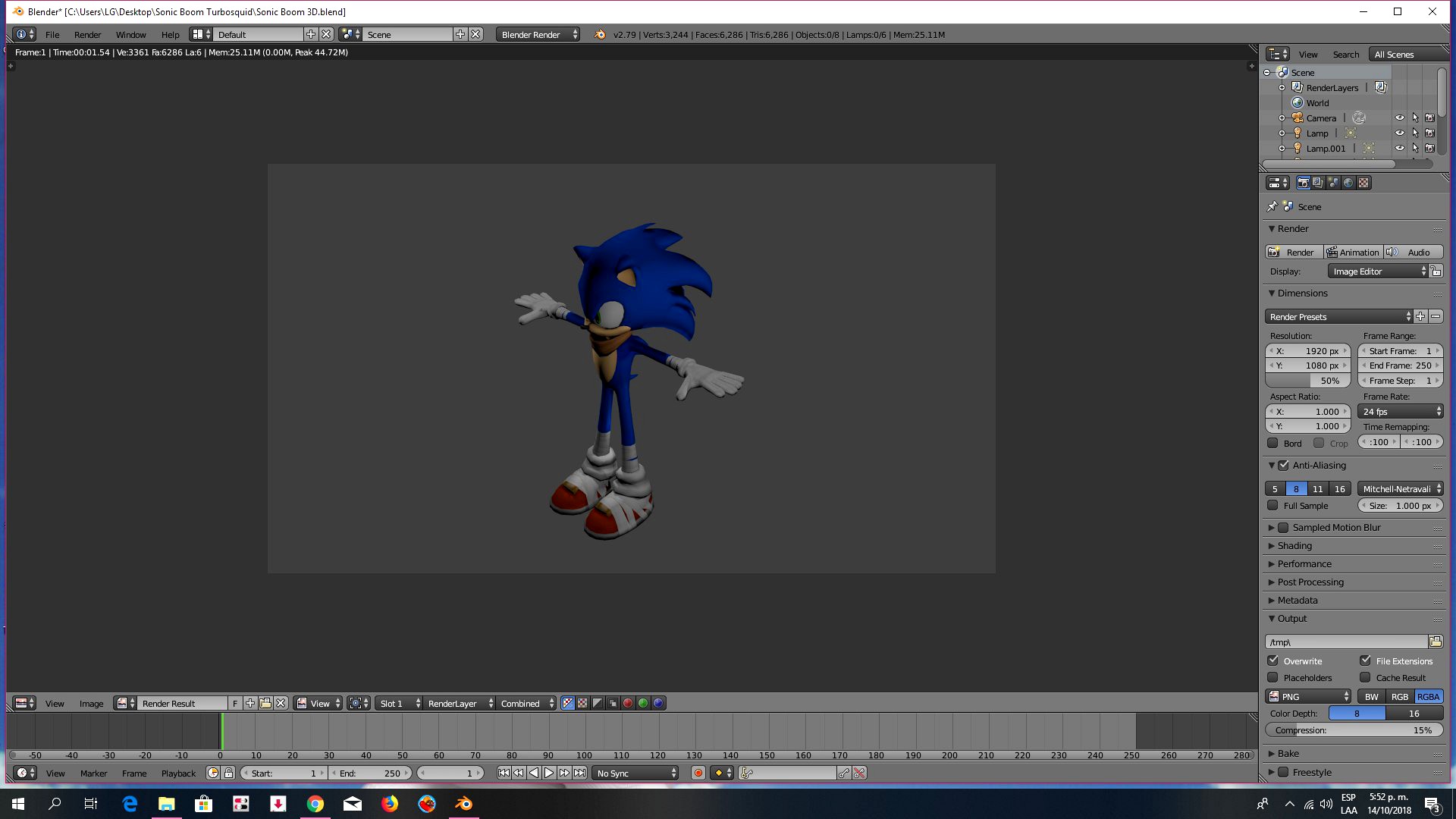
Task: Jump to the last frame in timeline
Action: 579,773
